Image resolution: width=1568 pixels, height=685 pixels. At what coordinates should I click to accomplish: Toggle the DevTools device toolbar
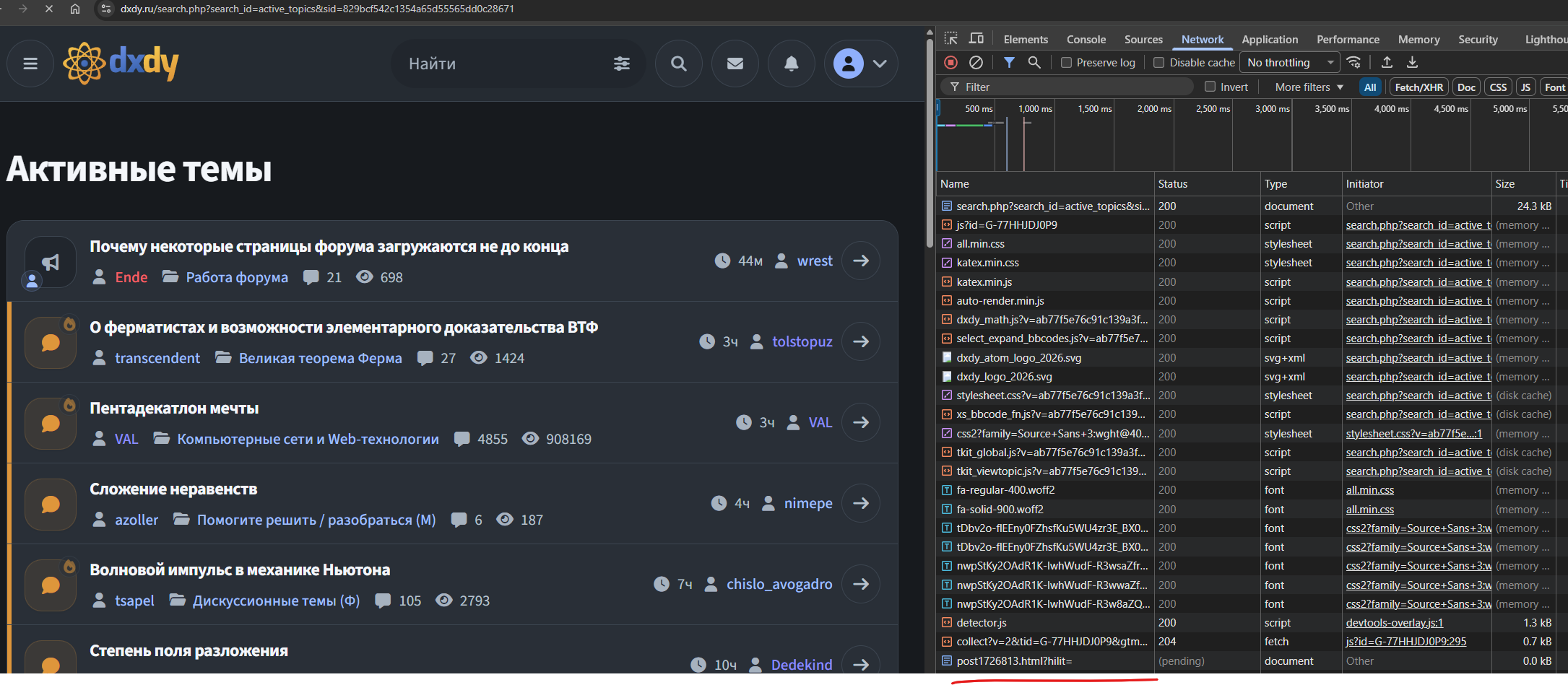976,38
